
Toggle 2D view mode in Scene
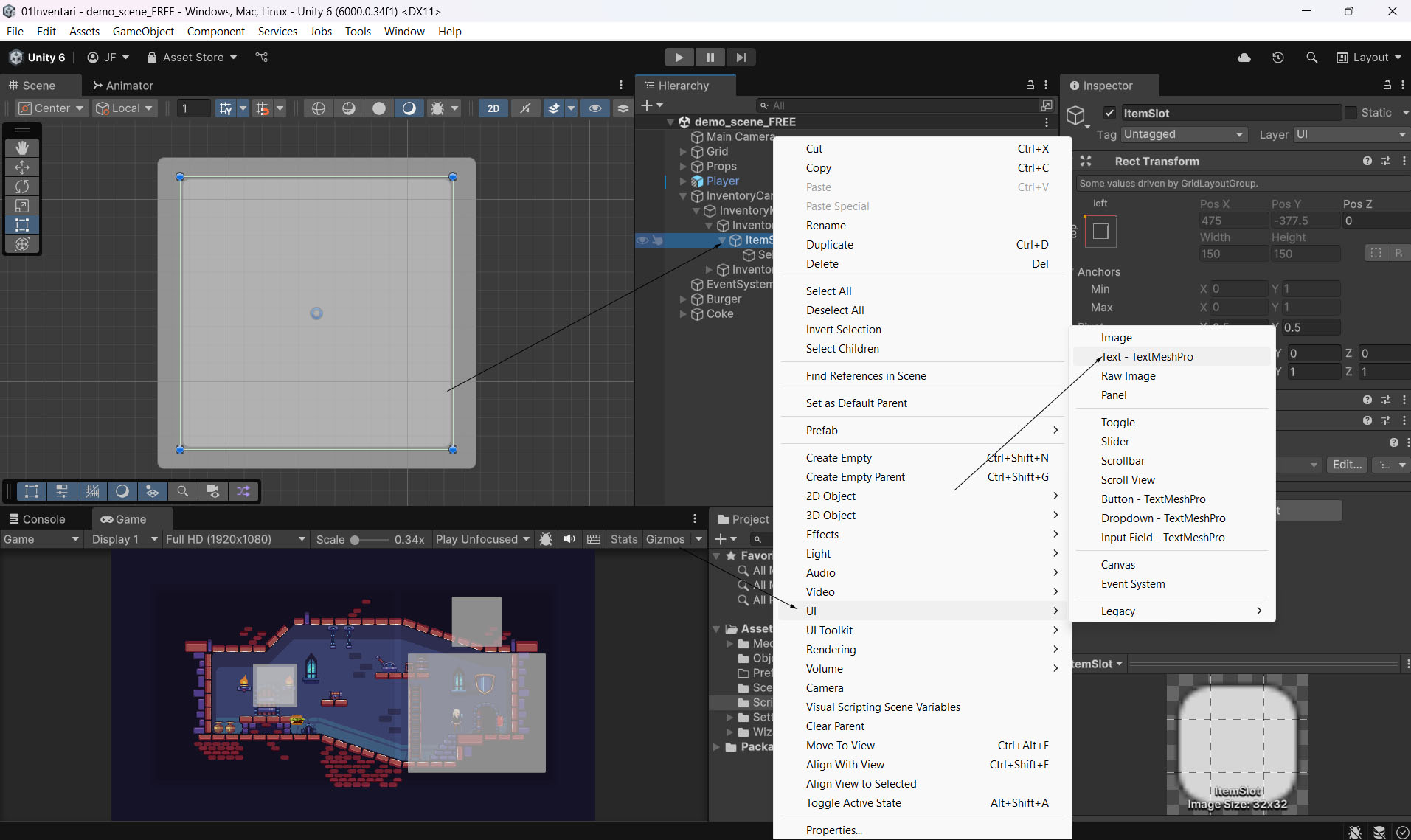(493, 108)
